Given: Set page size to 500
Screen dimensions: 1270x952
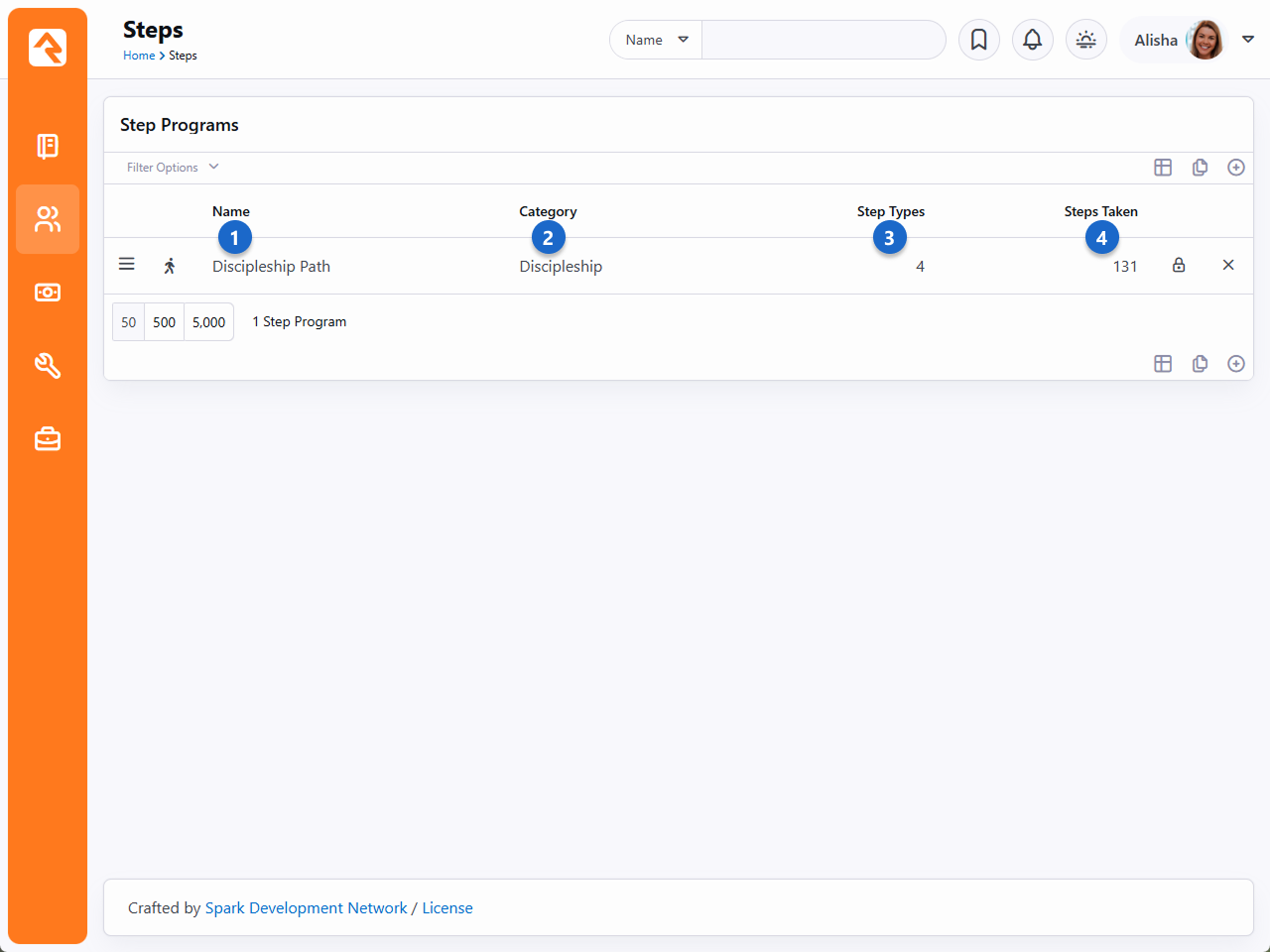Looking at the screenshot, I should coord(164,322).
